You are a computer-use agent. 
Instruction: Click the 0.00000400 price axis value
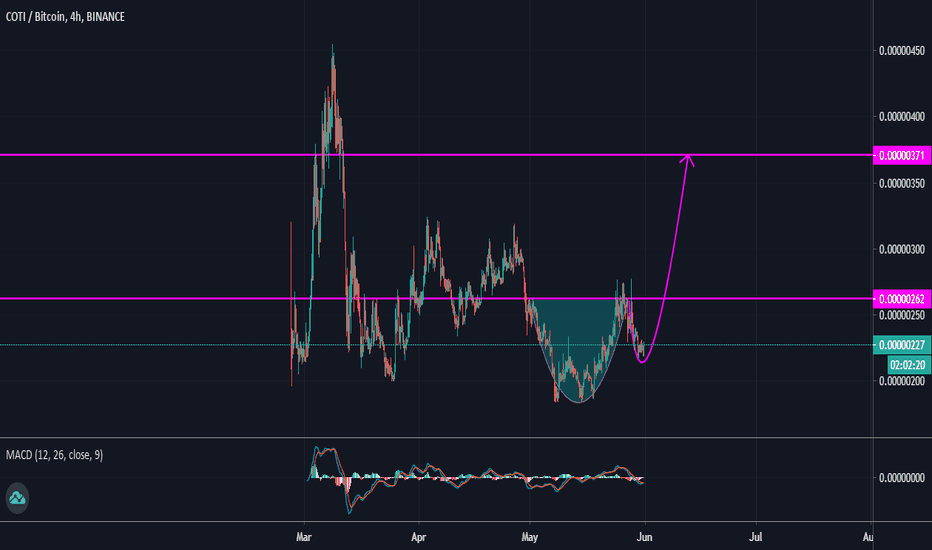pyautogui.click(x=902, y=117)
